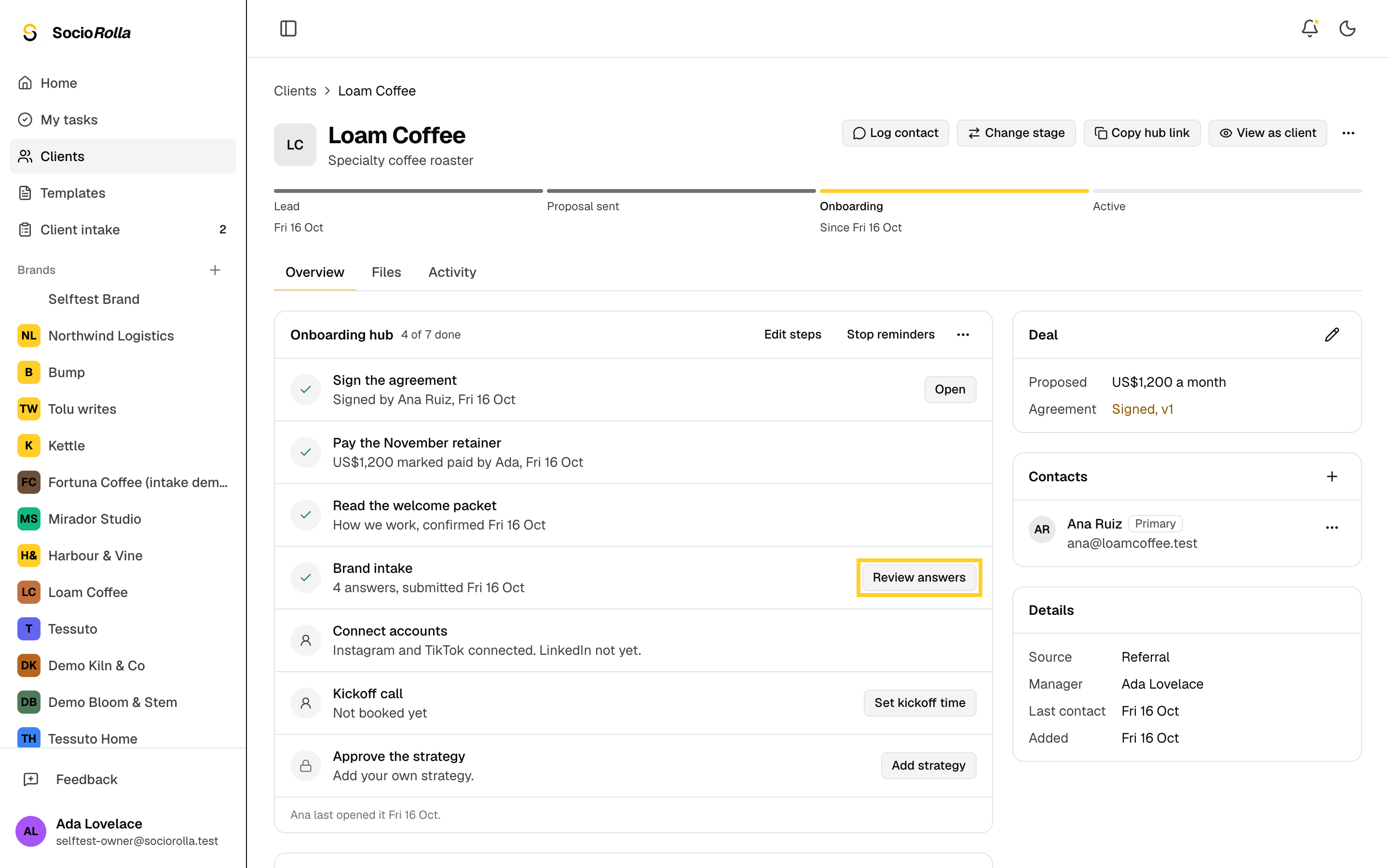Edit the Deal with pencil icon
1389x868 pixels.
coord(1332,335)
